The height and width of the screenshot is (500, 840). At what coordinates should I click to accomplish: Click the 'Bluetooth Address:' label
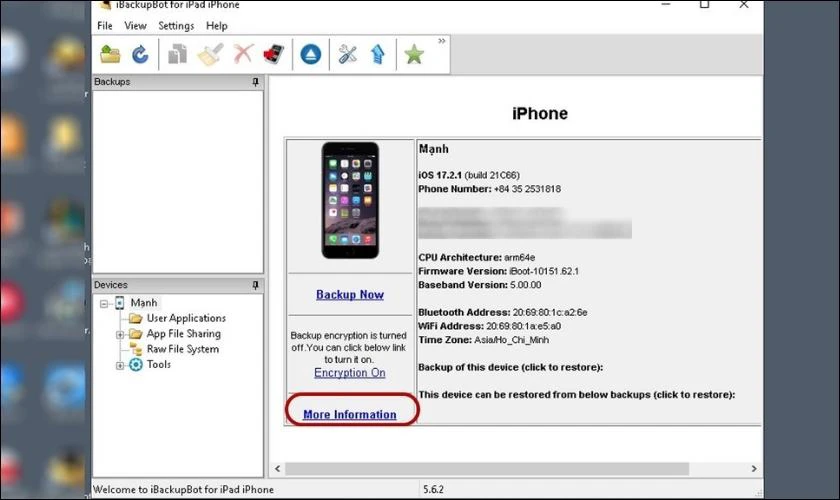pos(464,312)
